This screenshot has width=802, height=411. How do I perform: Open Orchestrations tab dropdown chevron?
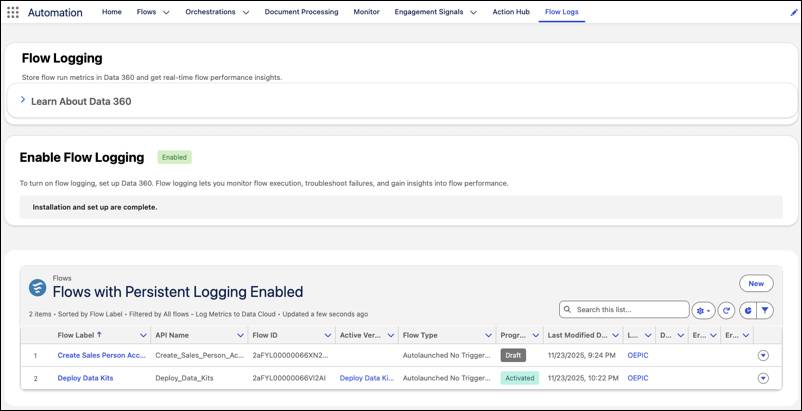coord(246,13)
